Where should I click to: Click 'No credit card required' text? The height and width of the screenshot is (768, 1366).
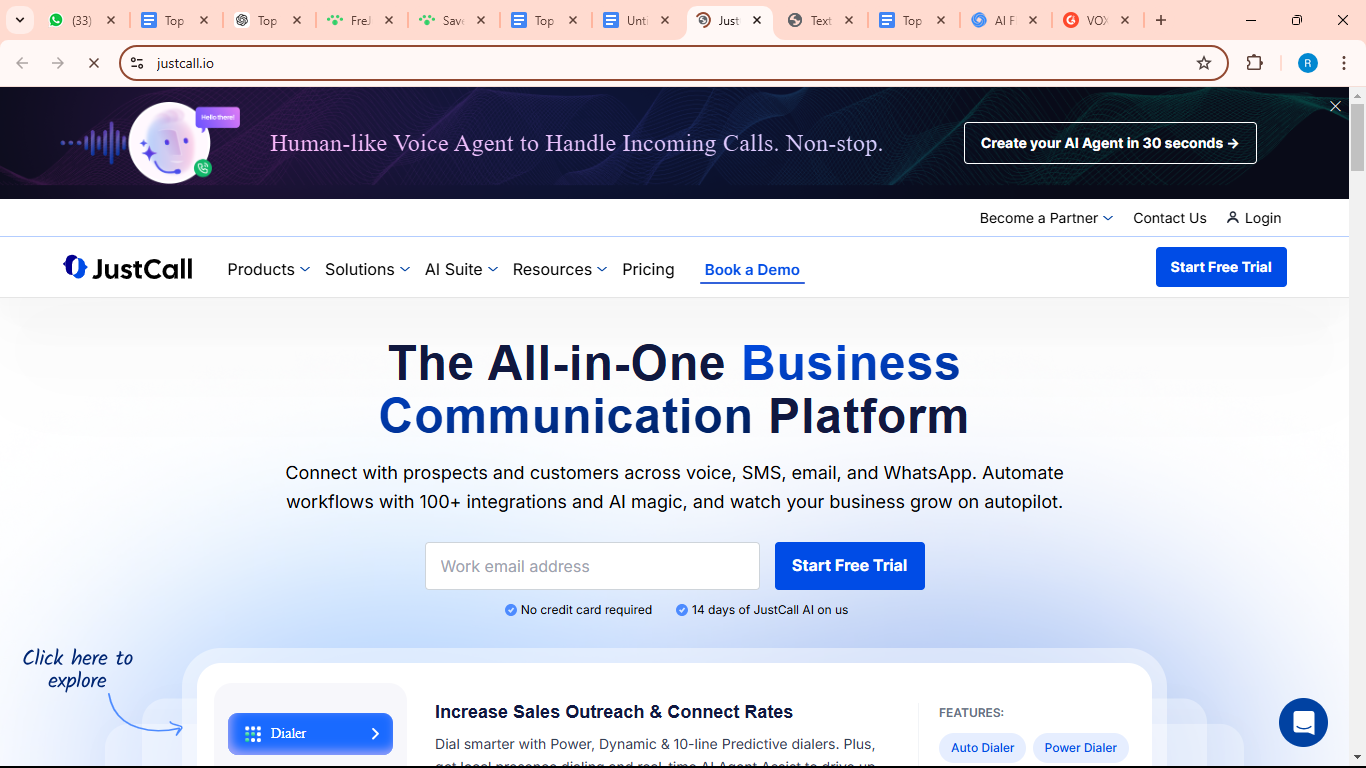coord(586,610)
